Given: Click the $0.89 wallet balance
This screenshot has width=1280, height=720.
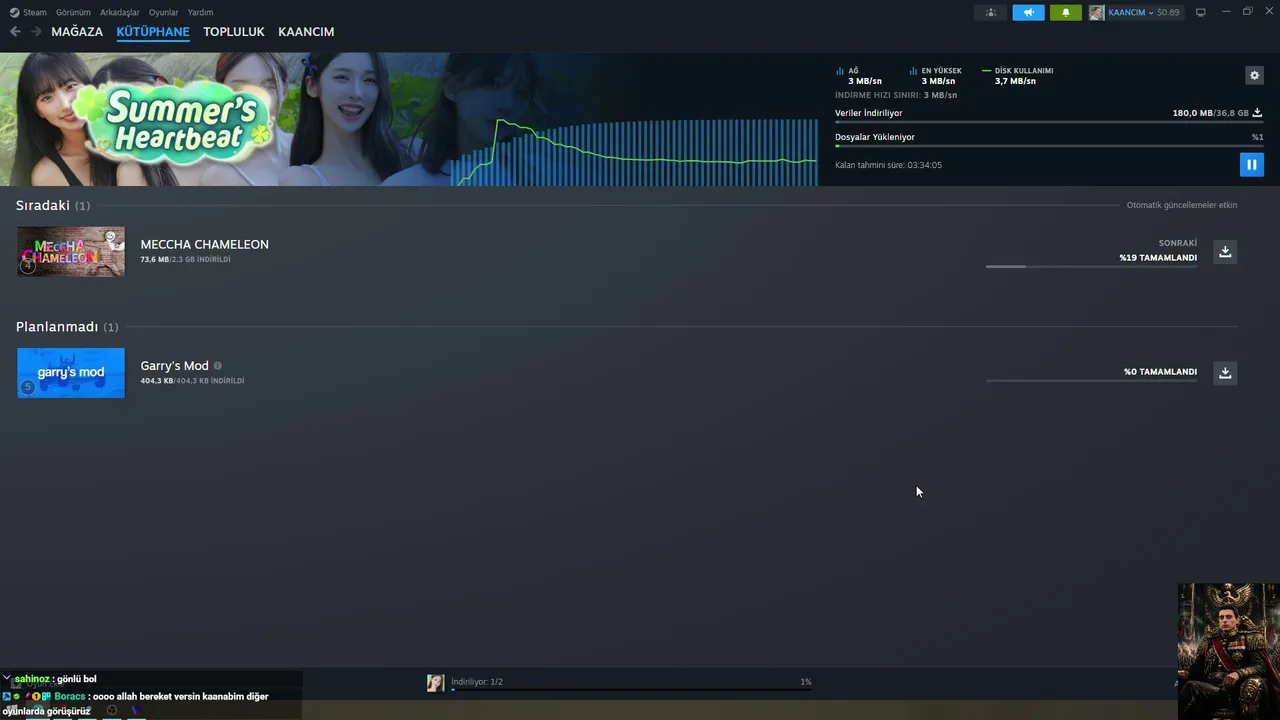Looking at the screenshot, I should pos(1168,13).
